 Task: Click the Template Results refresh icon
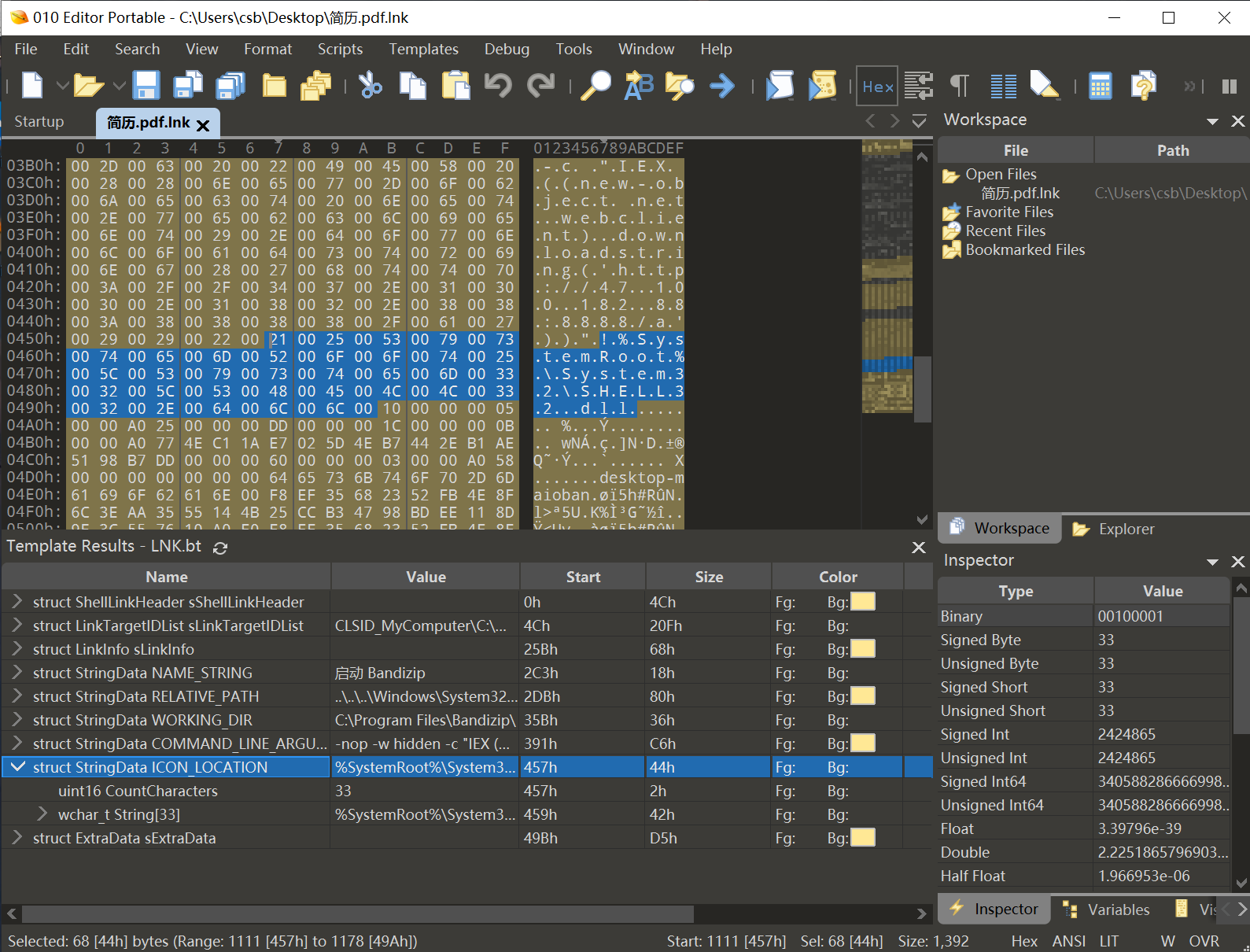[x=220, y=548]
